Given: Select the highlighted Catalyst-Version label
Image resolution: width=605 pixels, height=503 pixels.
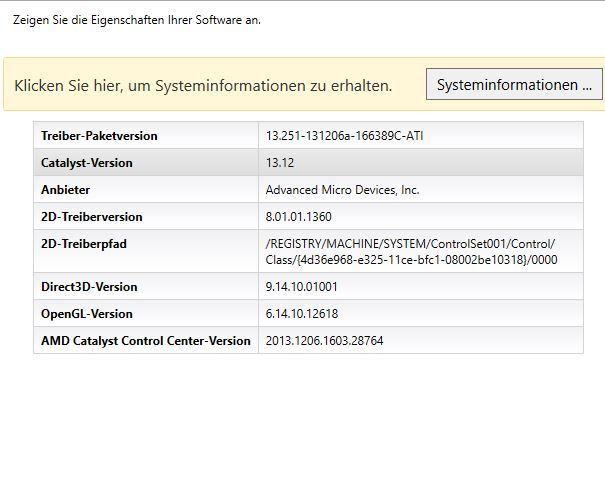Looking at the screenshot, I should tap(87, 163).
